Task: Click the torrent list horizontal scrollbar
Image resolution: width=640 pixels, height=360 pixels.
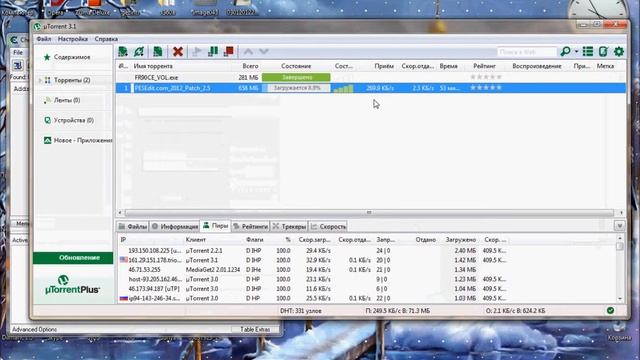Action: [369, 212]
